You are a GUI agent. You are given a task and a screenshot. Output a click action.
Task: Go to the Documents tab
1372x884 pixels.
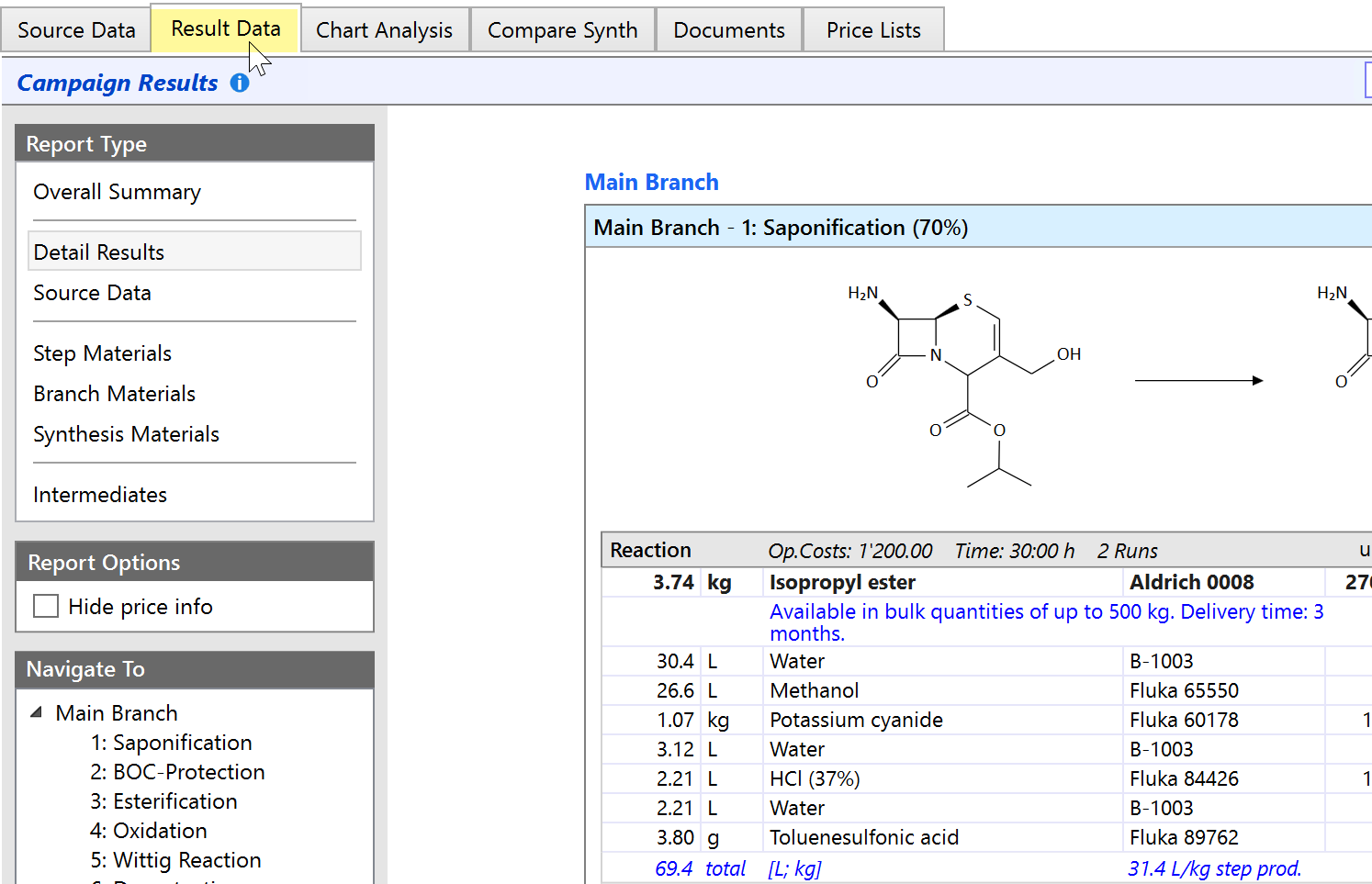tap(728, 29)
